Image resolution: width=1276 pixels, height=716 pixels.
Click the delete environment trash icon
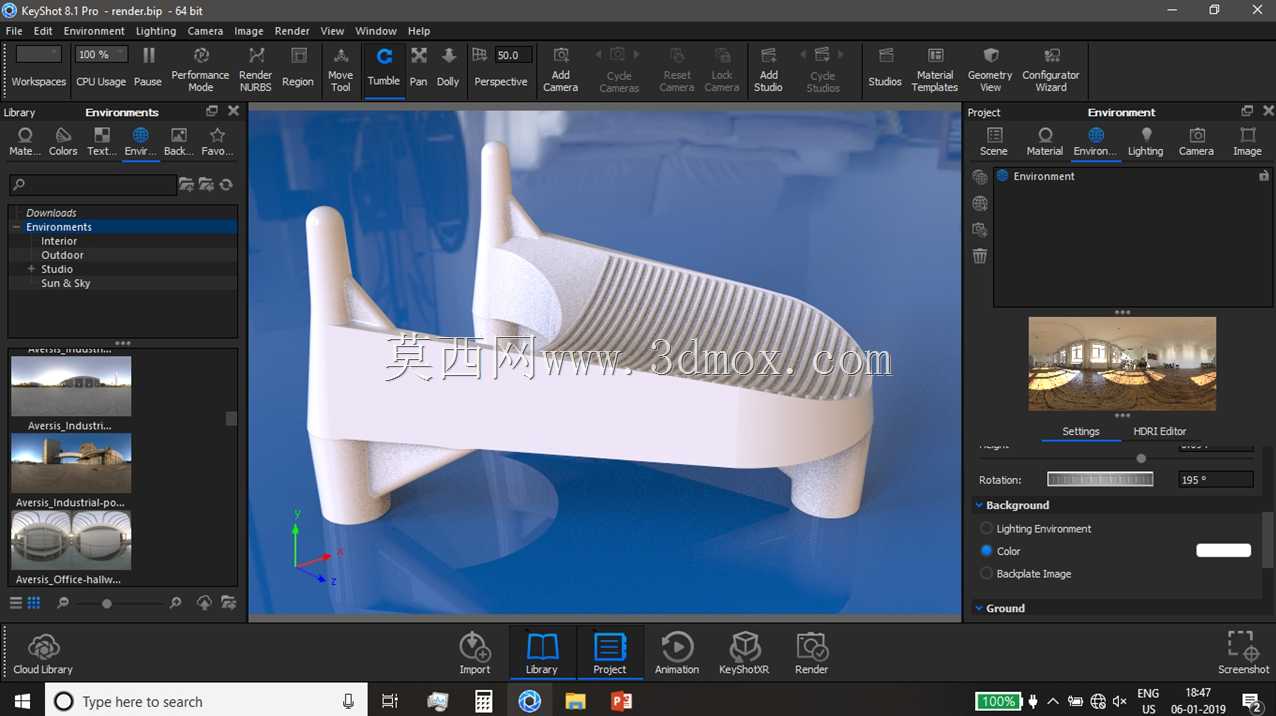(980, 256)
